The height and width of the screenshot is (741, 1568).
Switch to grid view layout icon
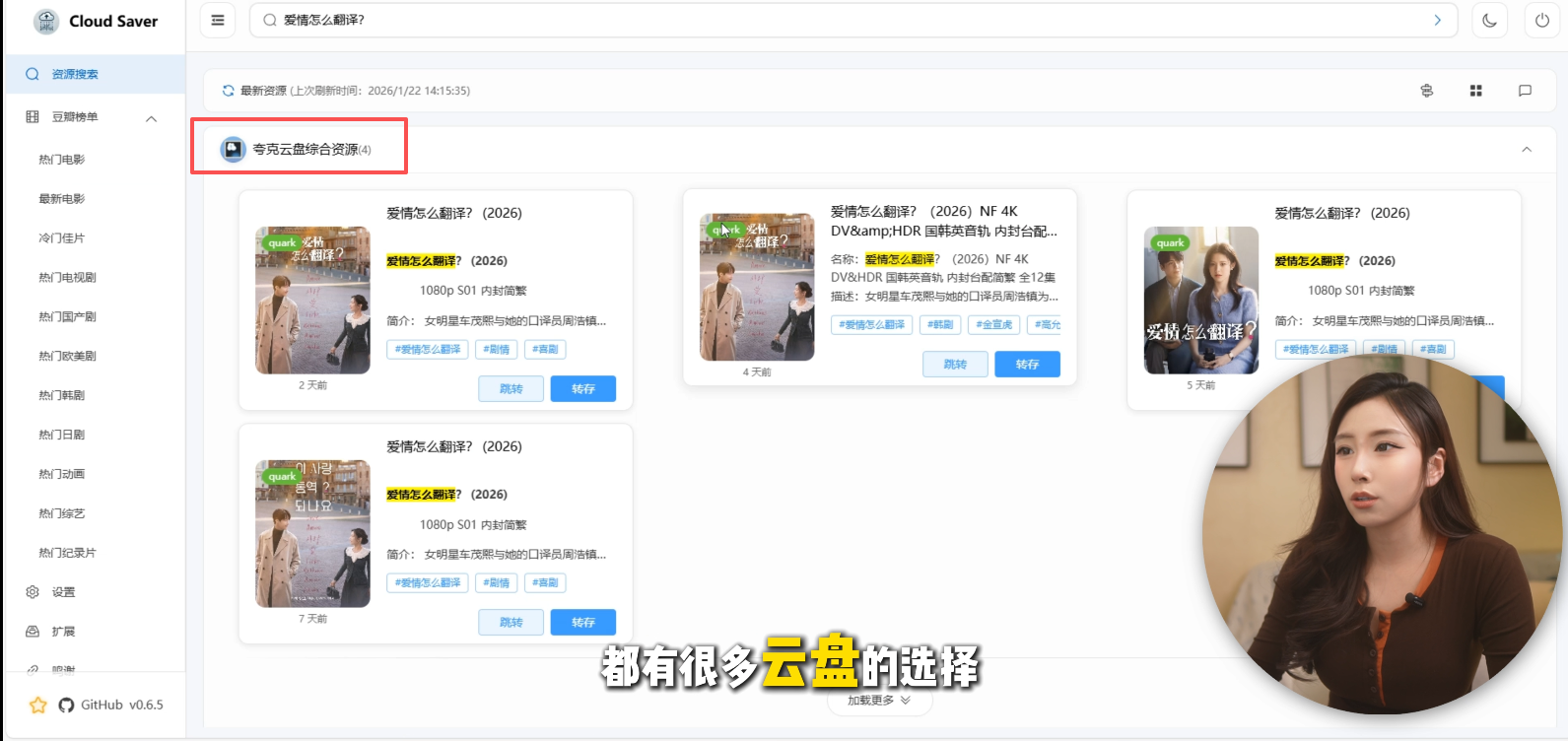[1475, 91]
